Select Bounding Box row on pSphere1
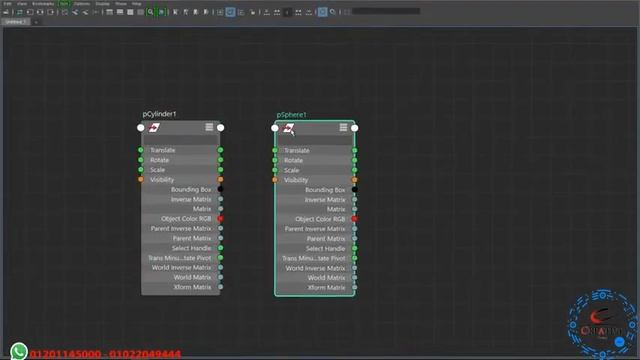The width and height of the screenshot is (640, 360). pos(315,189)
